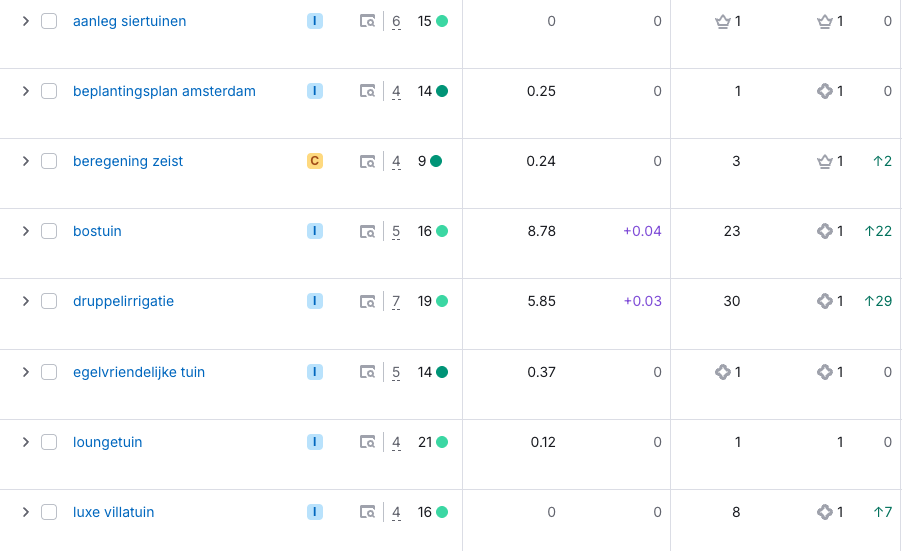Open SERP icon for luxe villatuin

click(368, 512)
